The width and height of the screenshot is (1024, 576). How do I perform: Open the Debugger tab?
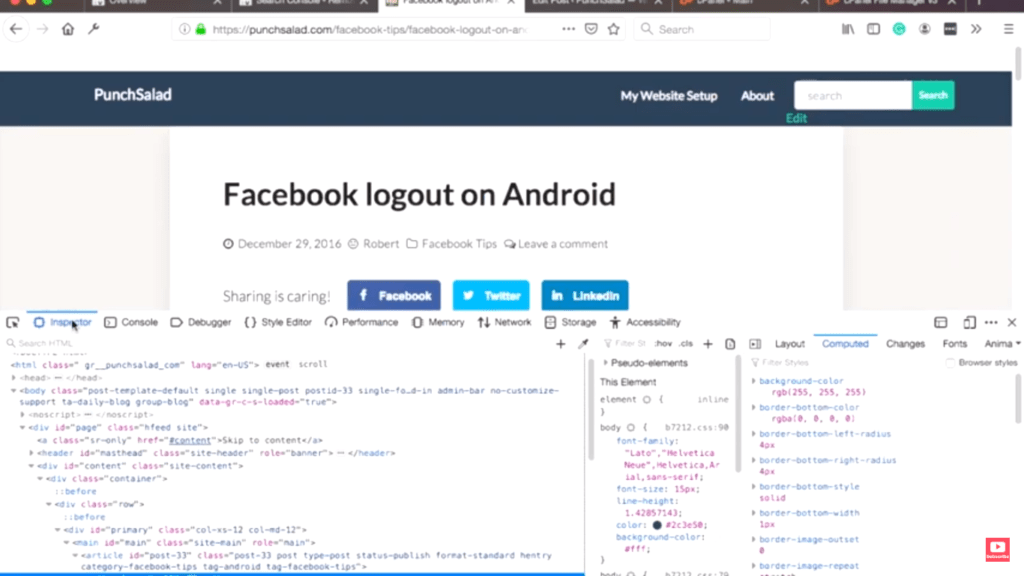point(200,322)
